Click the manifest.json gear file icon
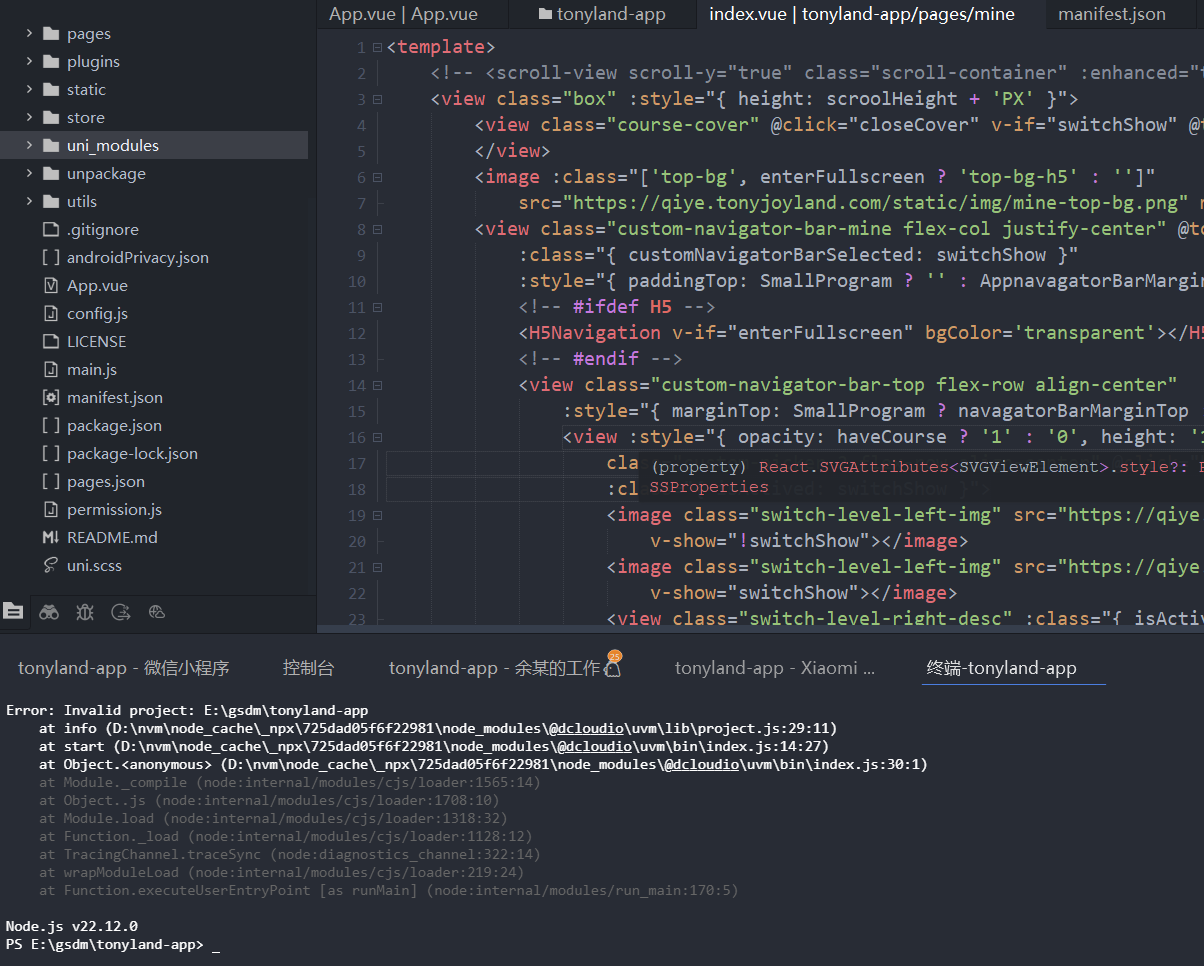The image size is (1204, 966). [51, 397]
